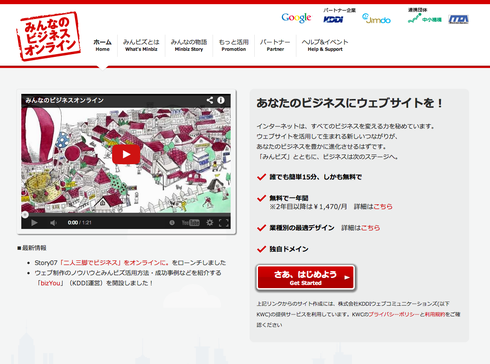The width and height of the screenshot is (490, 364).
Task: Click the video info icon
Action: (221, 100)
